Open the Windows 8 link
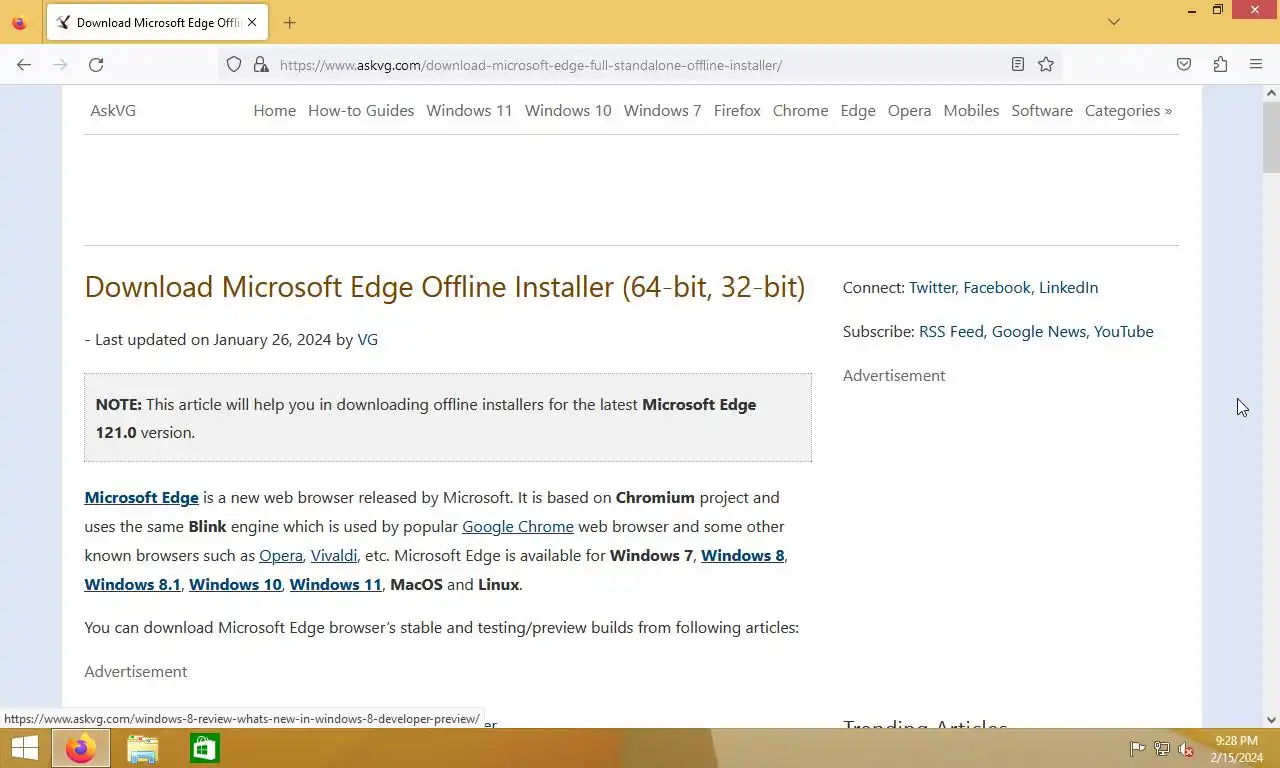This screenshot has height=768, width=1280. pyautogui.click(x=742, y=556)
